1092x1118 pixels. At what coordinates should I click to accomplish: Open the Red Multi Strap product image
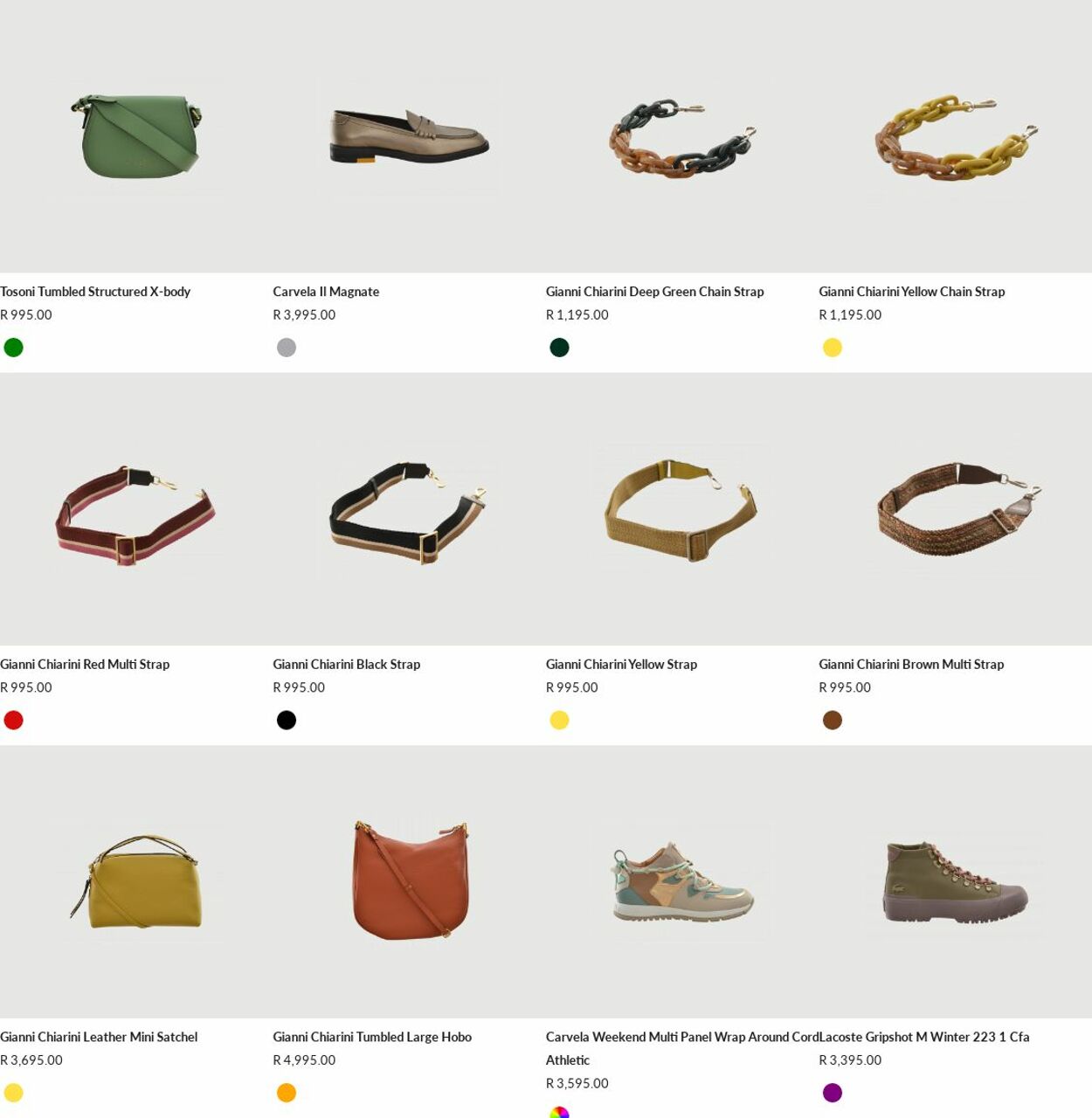coord(136,509)
